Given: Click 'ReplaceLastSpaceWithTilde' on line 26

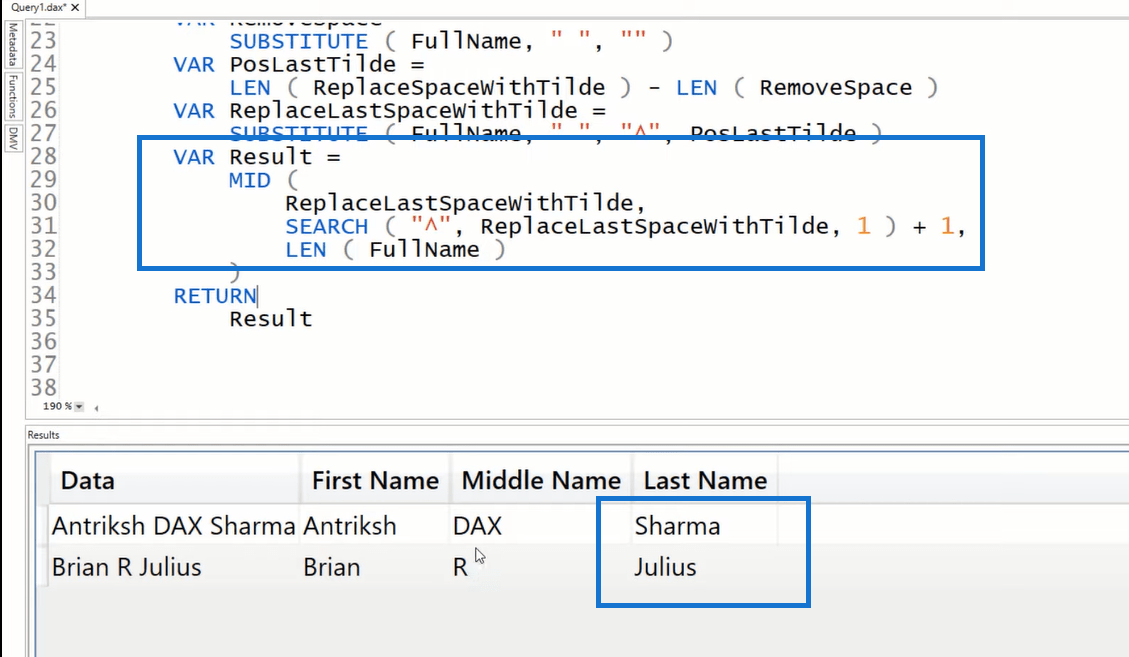Looking at the screenshot, I should (403, 111).
